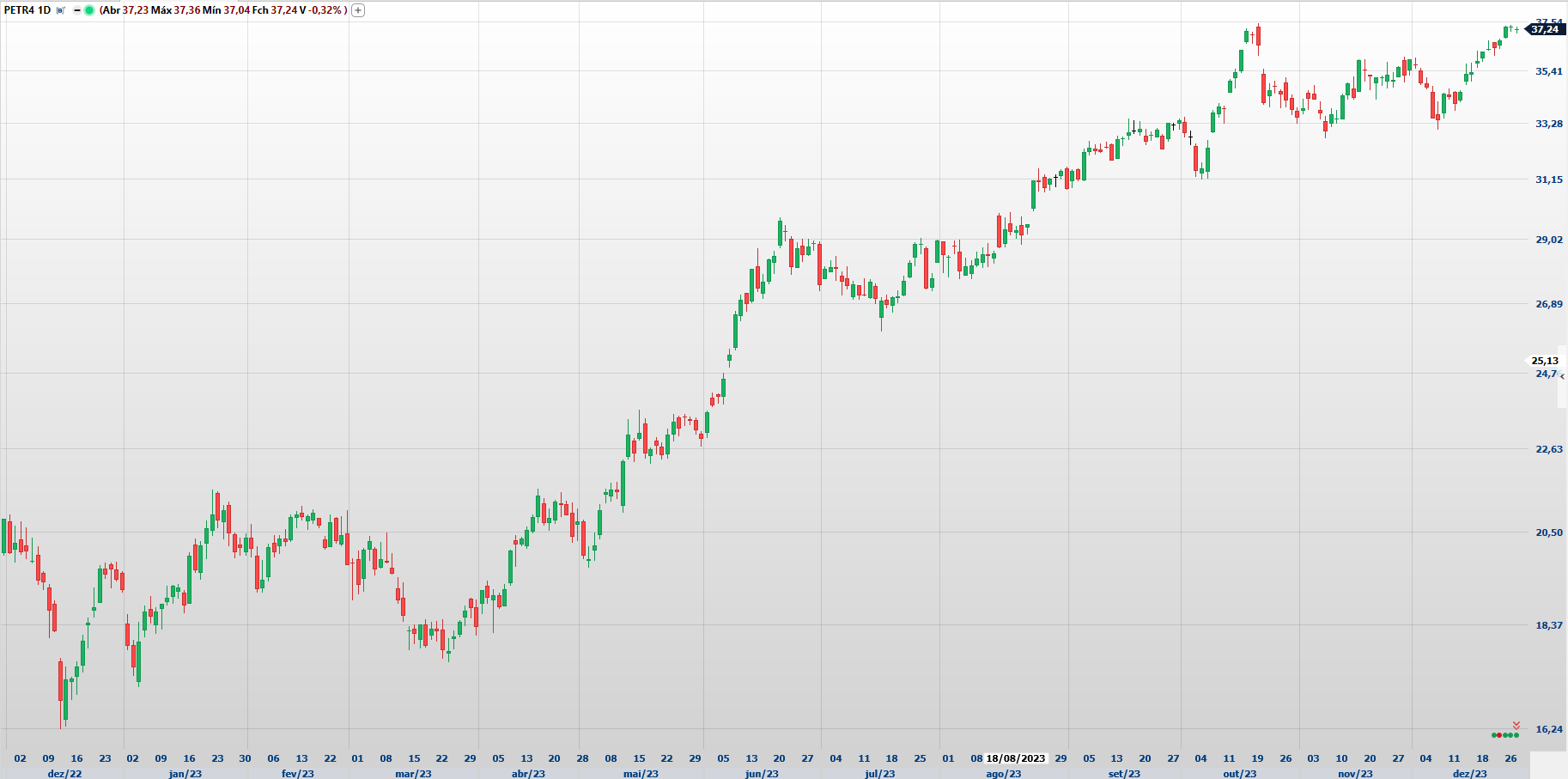Click the last green dot under the chevron
Viewport: 1568px width, 779px height.
pos(1516,735)
